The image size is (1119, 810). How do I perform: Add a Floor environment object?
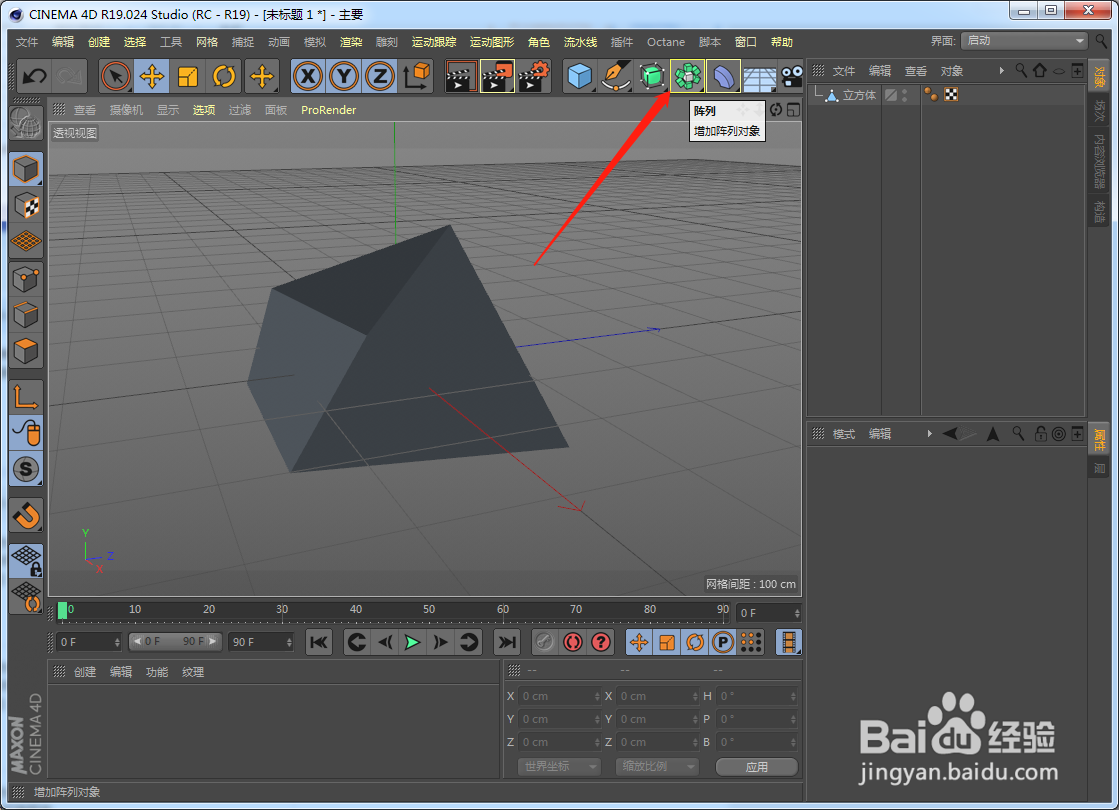coord(759,76)
